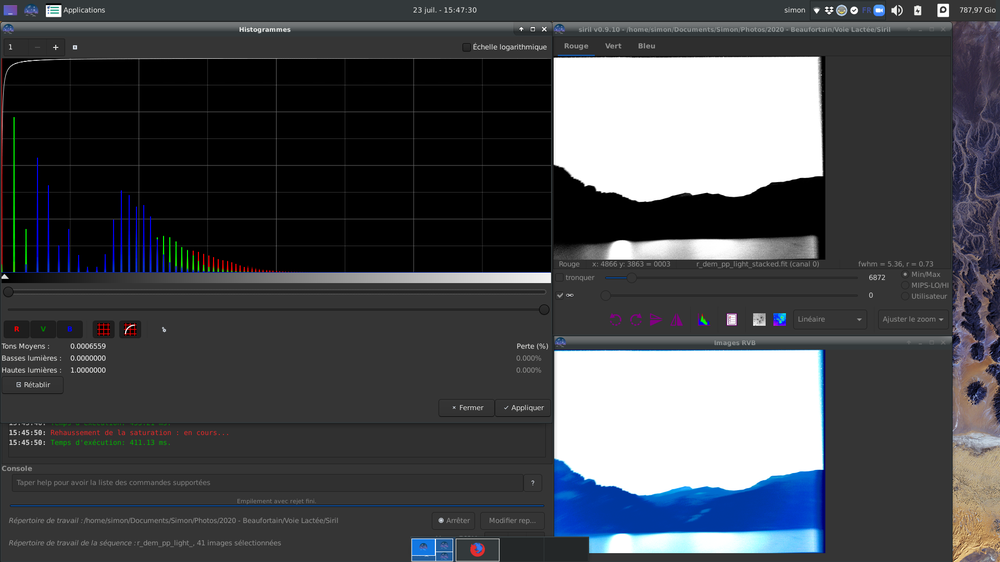Viewport: 1000px width, 562px height.
Task: Click clock showing 23 juil. 15:47:30
Action: [445, 10]
